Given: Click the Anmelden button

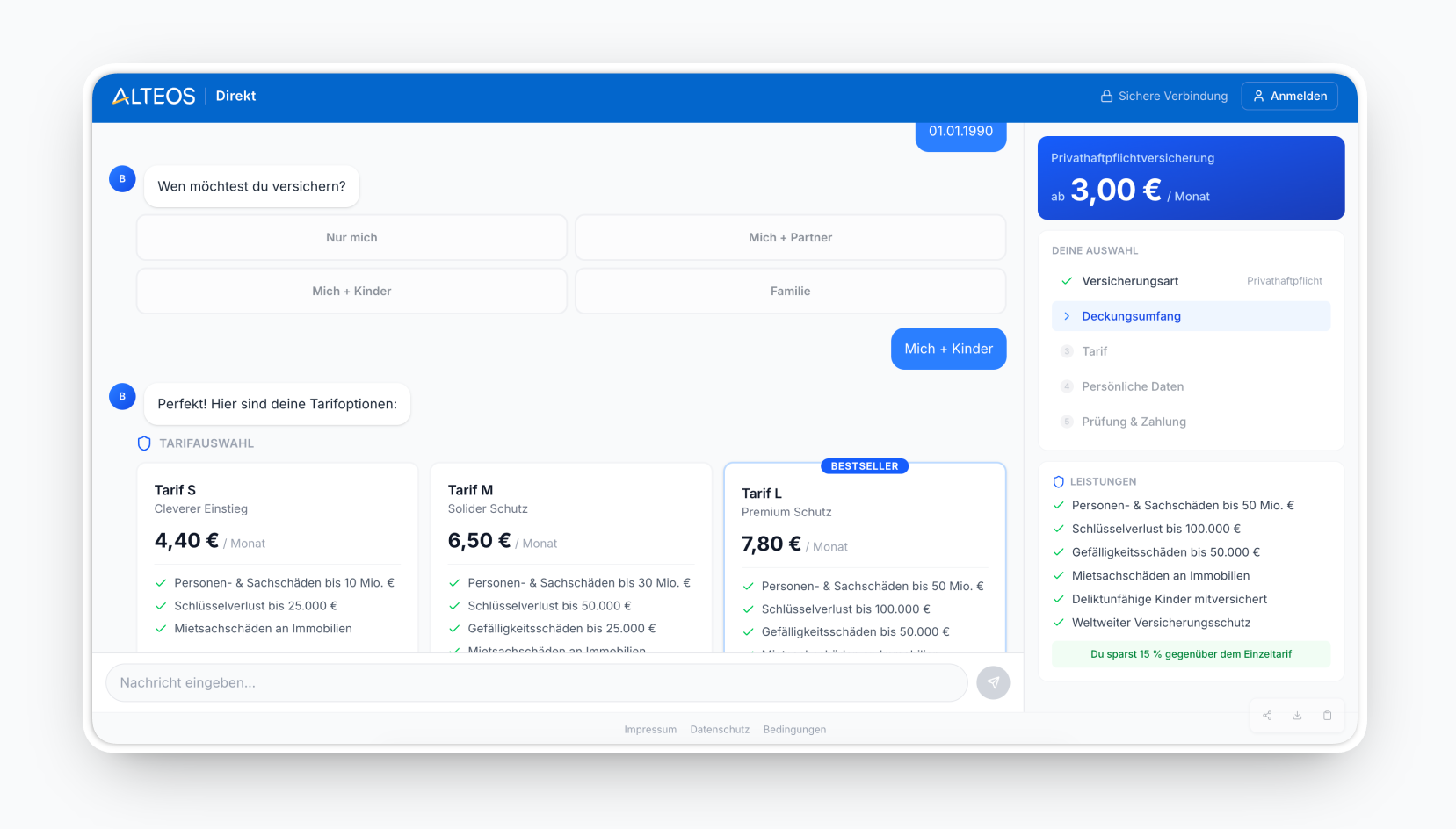Looking at the screenshot, I should click(1289, 96).
